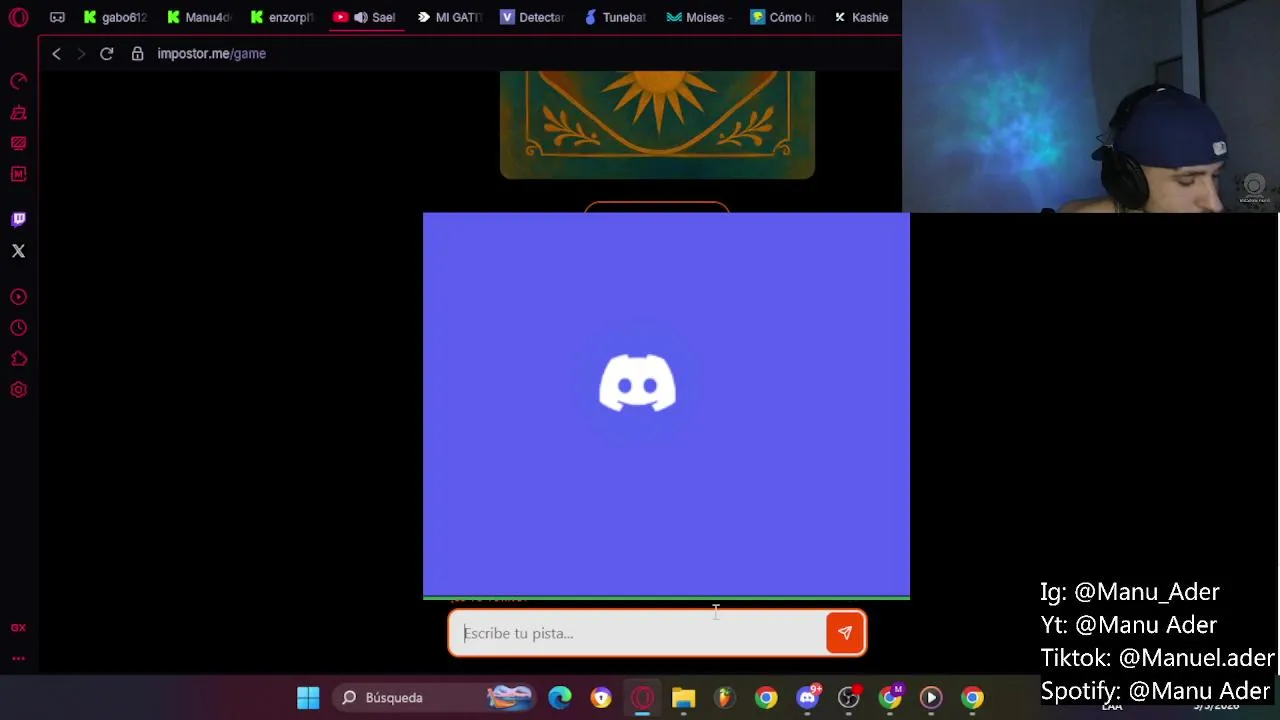This screenshot has height=720, width=1280.
Task: Switch to the enzorpf tab
Action: (x=282, y=17)
